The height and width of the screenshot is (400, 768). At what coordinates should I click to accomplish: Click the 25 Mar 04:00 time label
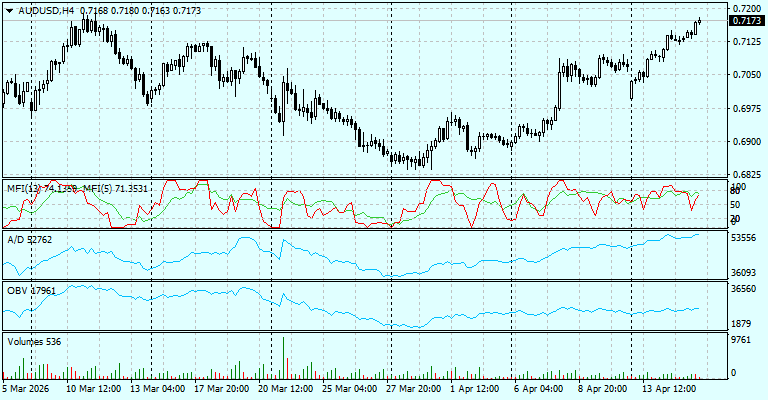(x=349, y=389)
